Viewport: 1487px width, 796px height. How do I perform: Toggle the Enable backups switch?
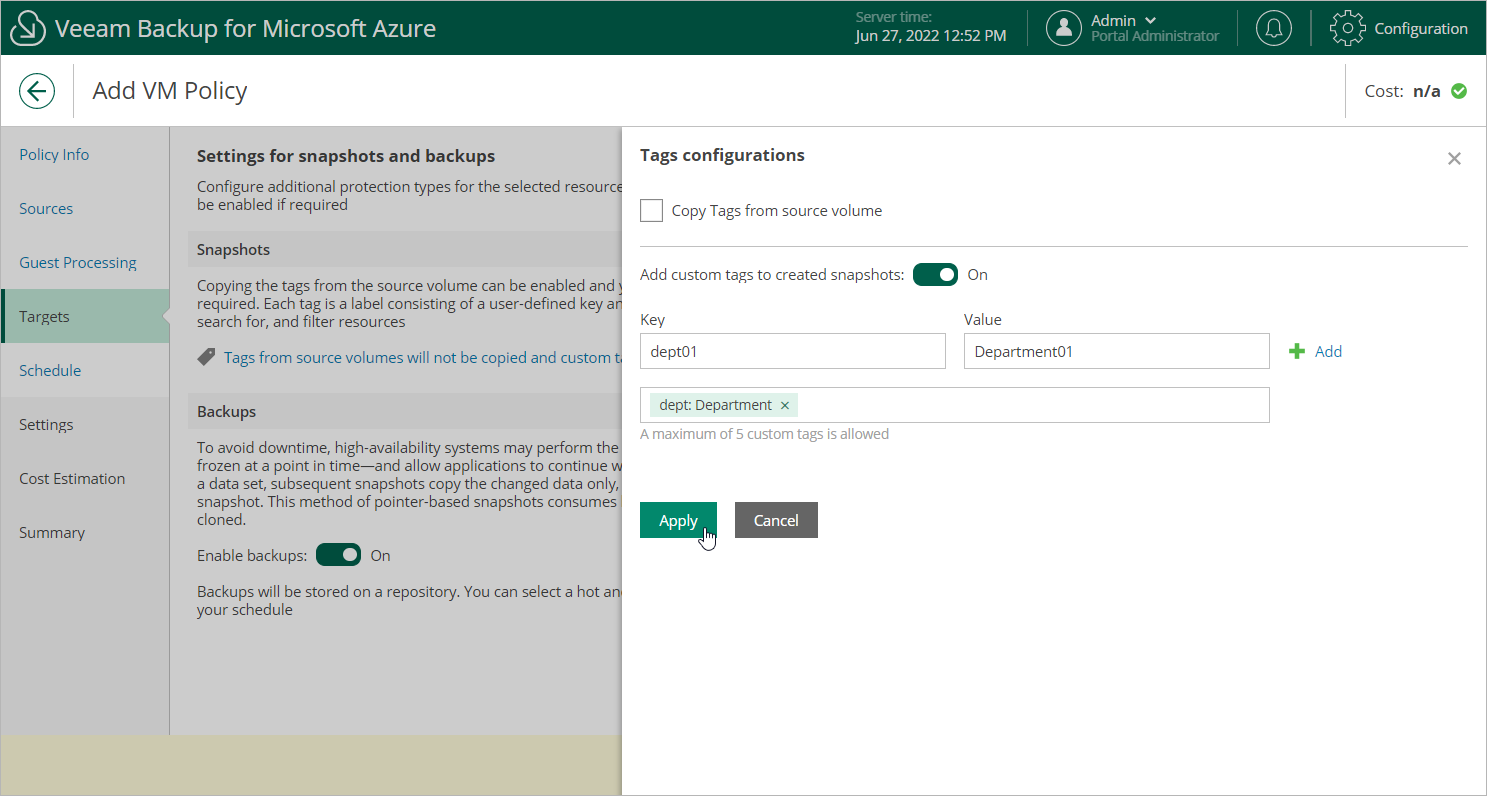(x=338, y=555)
